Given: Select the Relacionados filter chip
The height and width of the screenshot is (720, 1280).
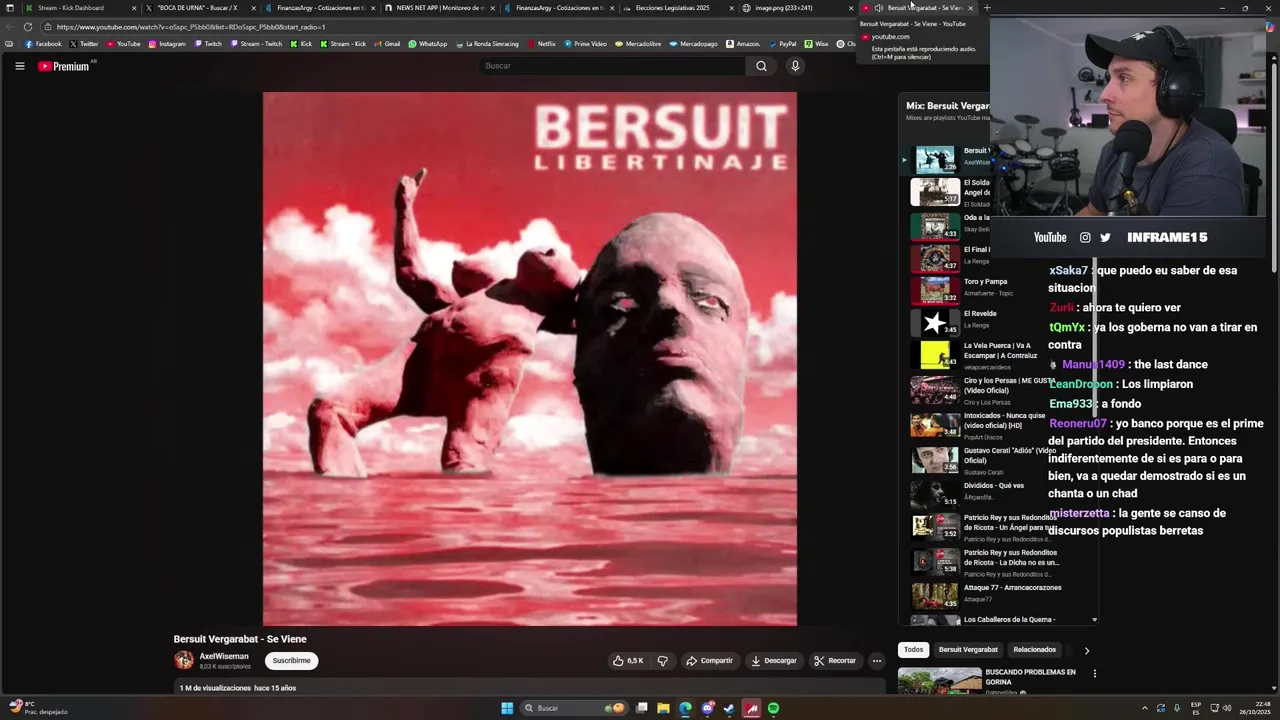Looking at the screenshot, I should (x=1034, y=650).
